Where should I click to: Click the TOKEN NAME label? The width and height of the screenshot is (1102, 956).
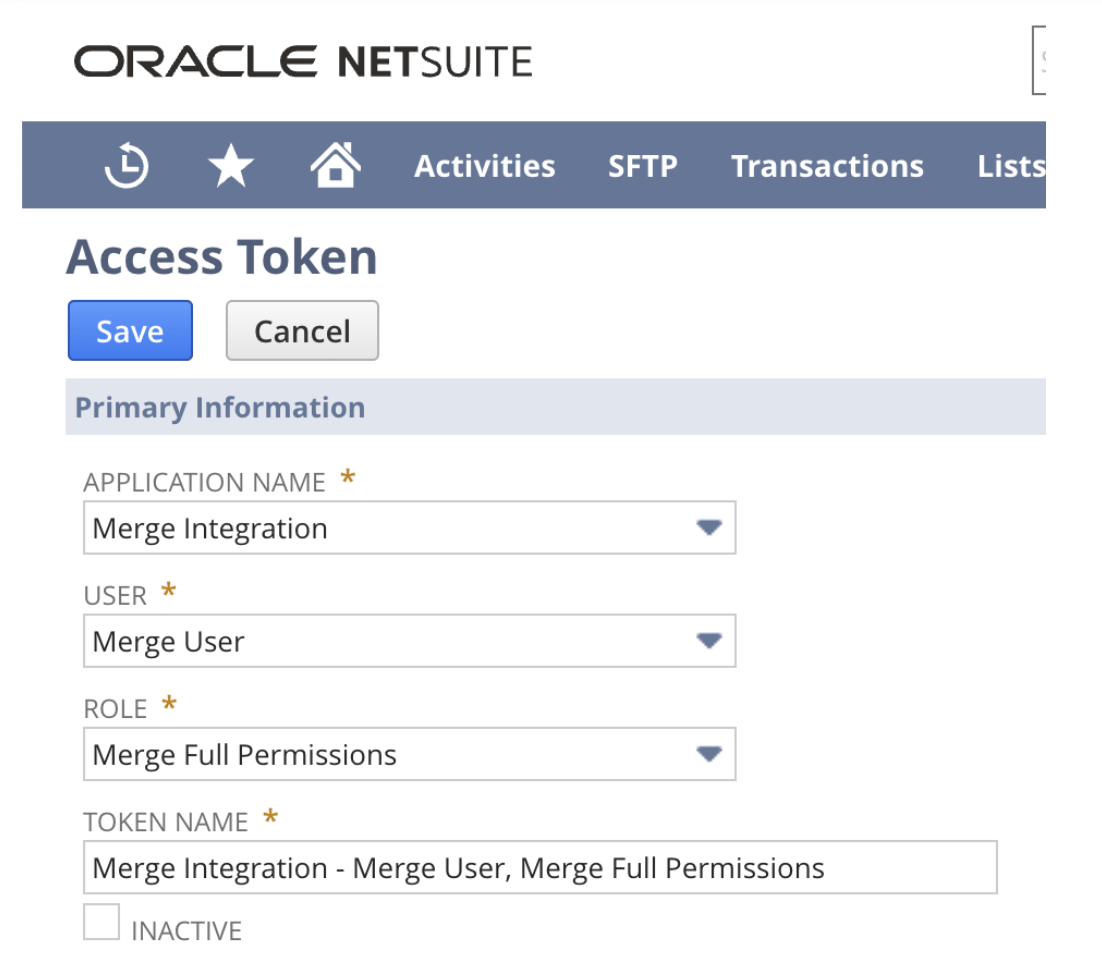(x=166, y=822)
